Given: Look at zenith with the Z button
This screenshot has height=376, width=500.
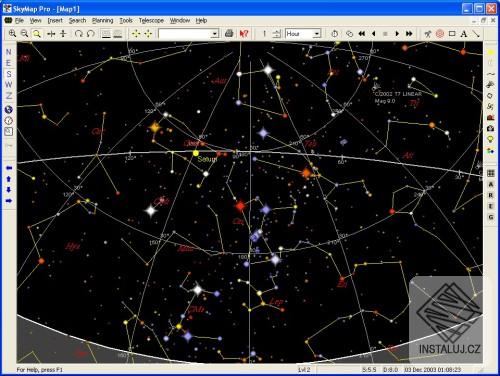Looking at the screenshot, I should (9, 96).
